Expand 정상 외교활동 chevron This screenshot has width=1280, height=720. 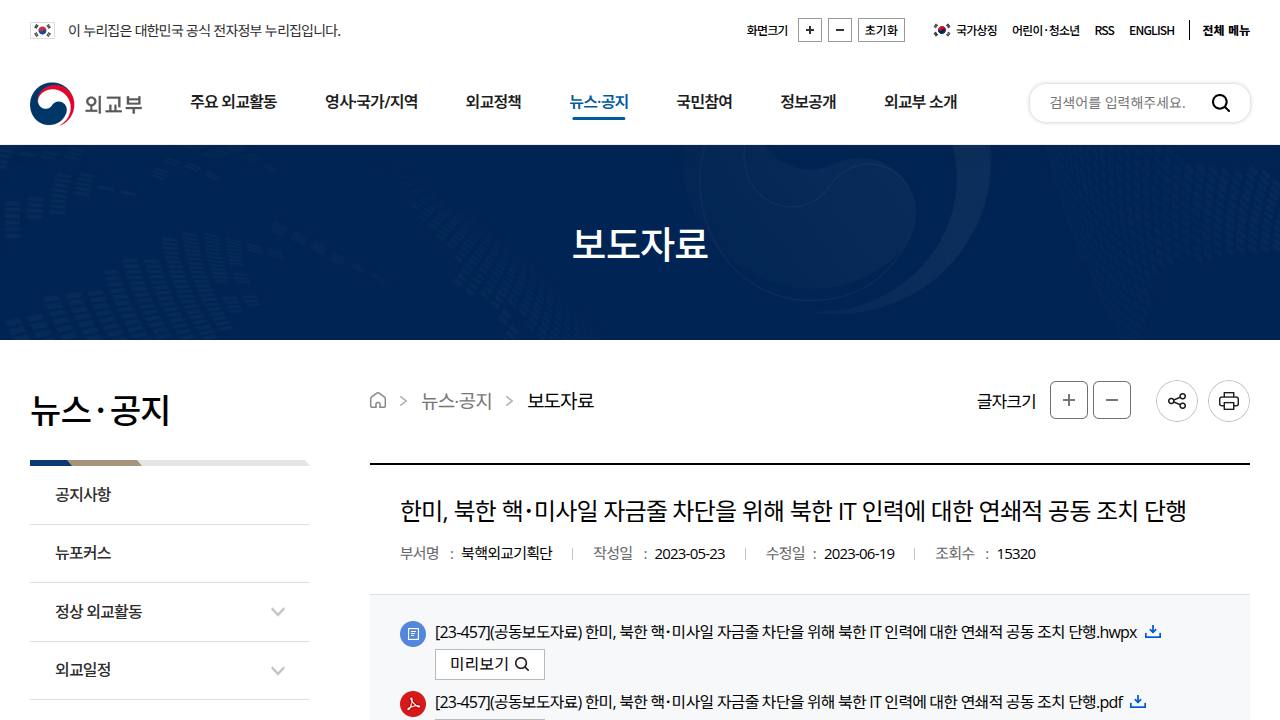(x=278, y=612)
